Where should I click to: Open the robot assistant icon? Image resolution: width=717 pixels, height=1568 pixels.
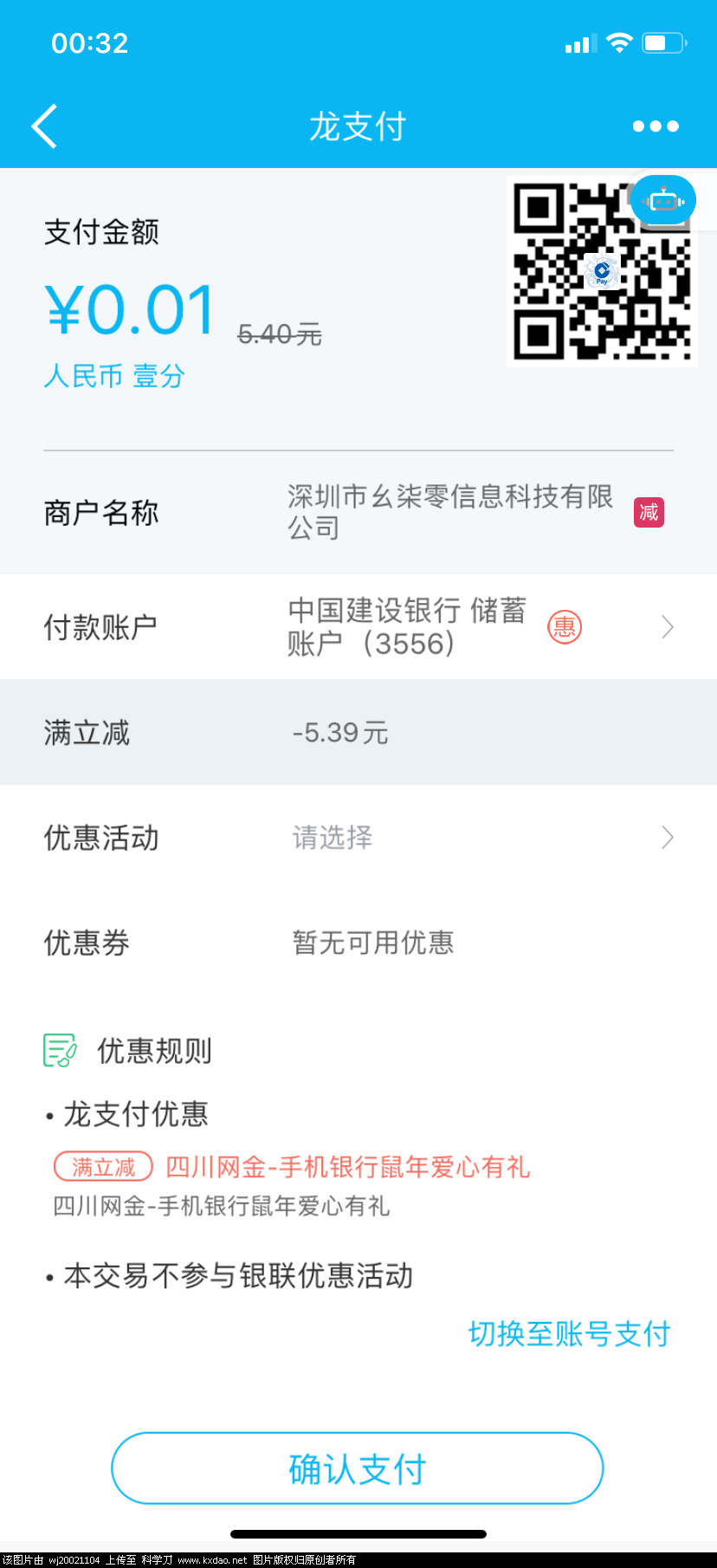pyautogui.click(x=663, y=200)
